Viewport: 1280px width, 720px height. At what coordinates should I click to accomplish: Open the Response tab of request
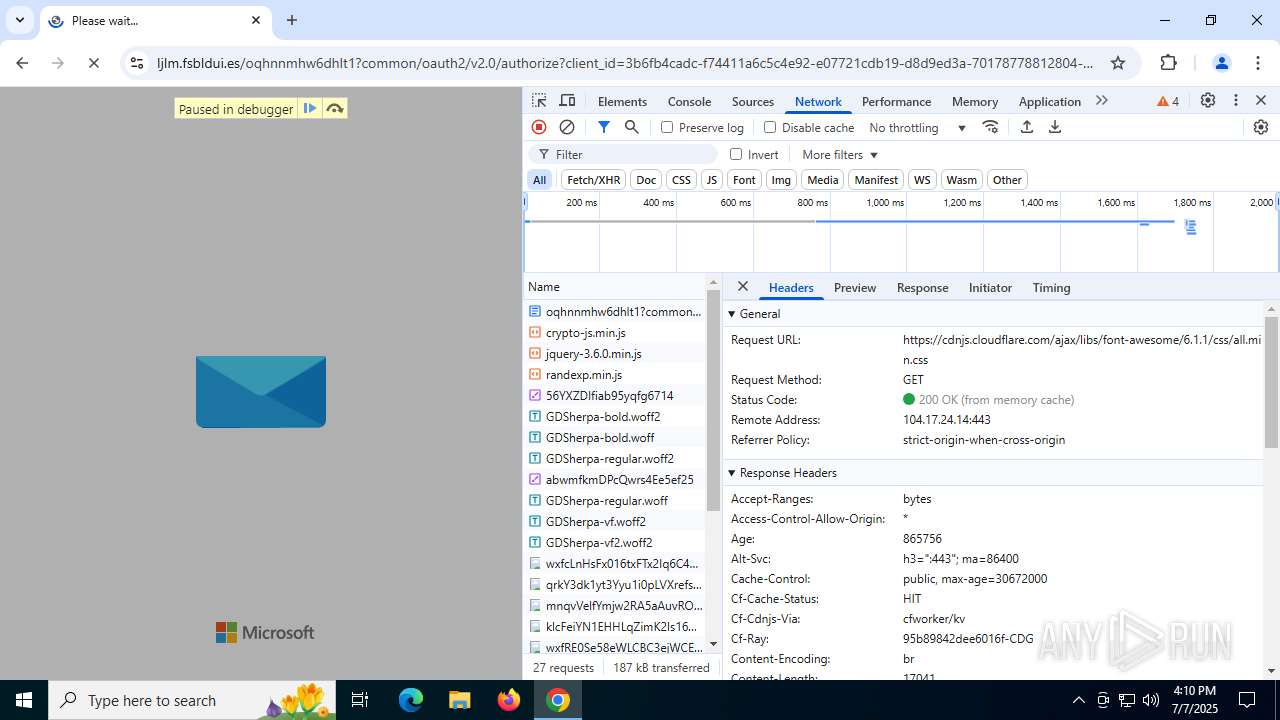coord(922,287)
